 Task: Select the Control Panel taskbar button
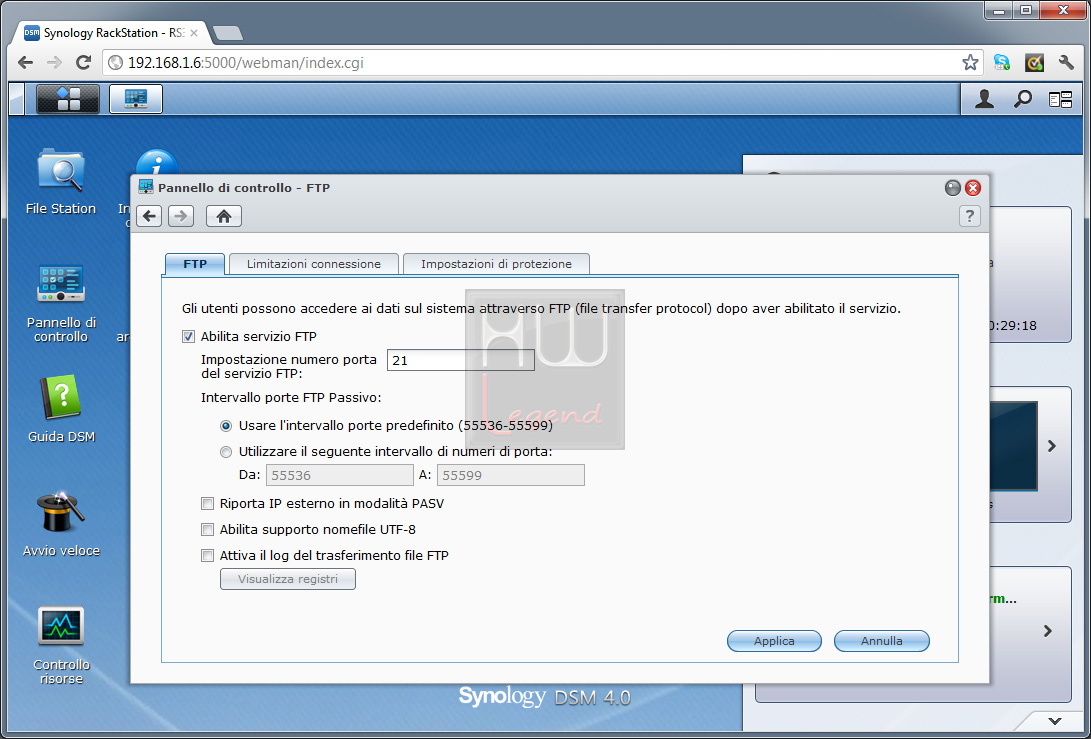point(136,99)
